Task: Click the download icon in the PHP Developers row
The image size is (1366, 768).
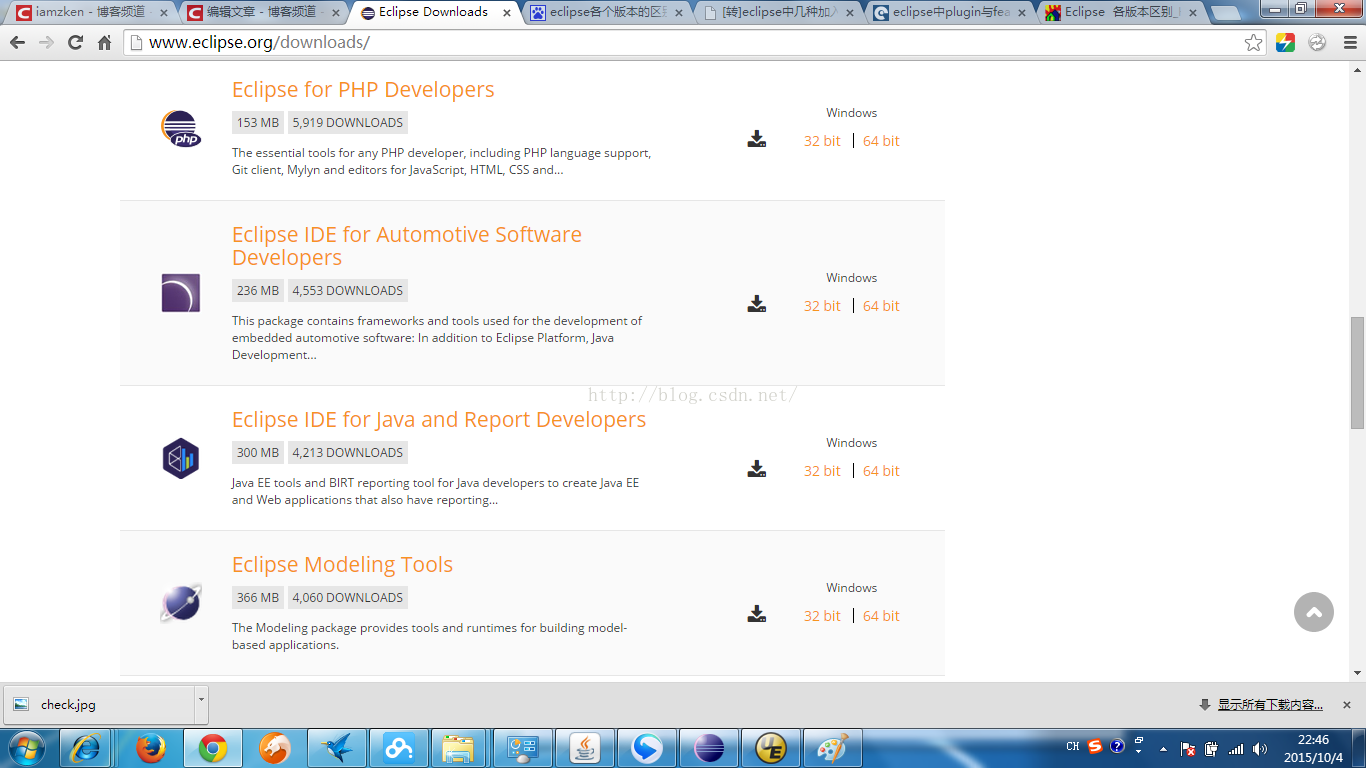Action: pyautogui.click(x=757, y=139)
